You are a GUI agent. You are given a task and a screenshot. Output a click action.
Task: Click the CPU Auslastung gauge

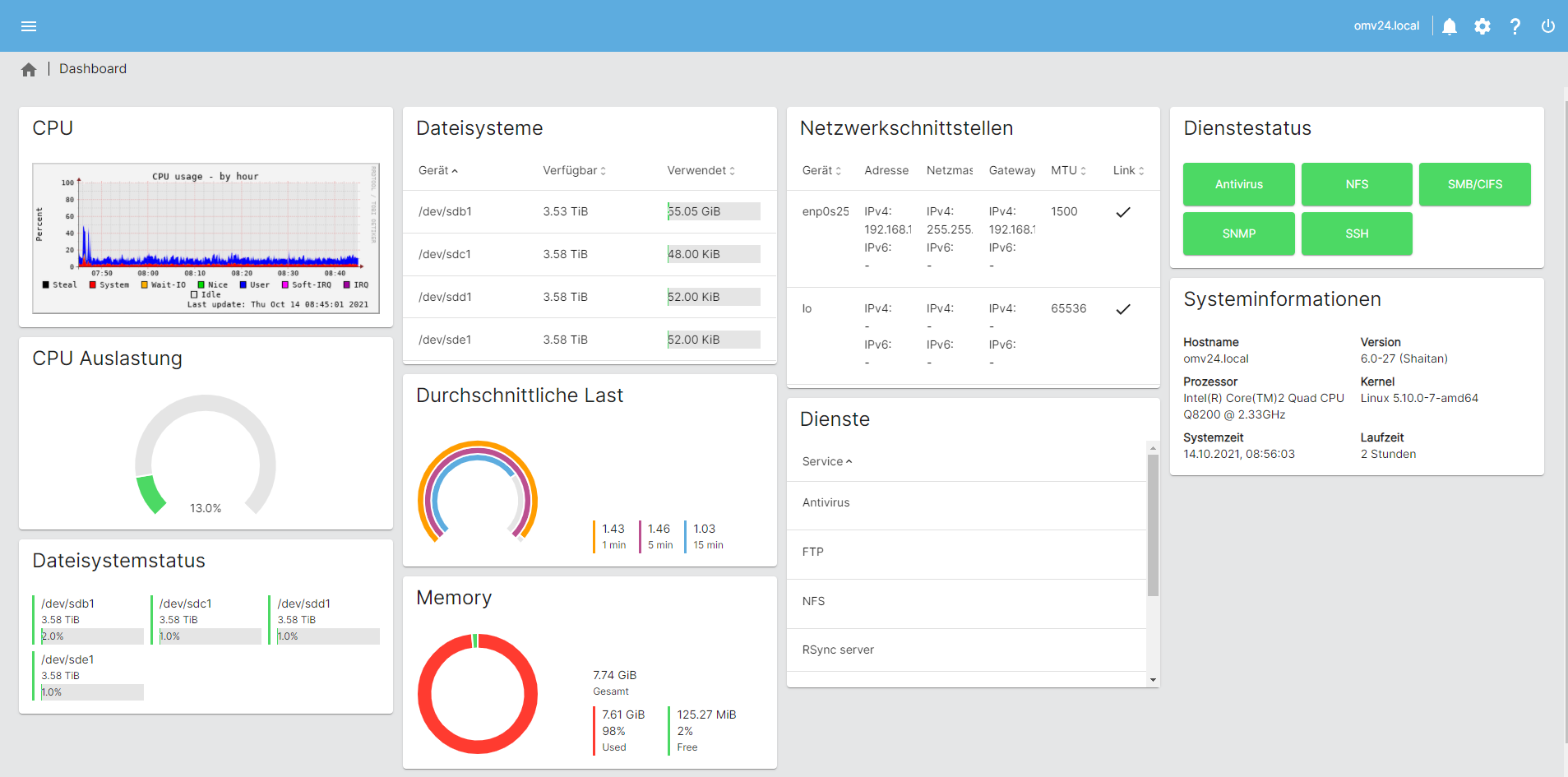tap(206, 456)
